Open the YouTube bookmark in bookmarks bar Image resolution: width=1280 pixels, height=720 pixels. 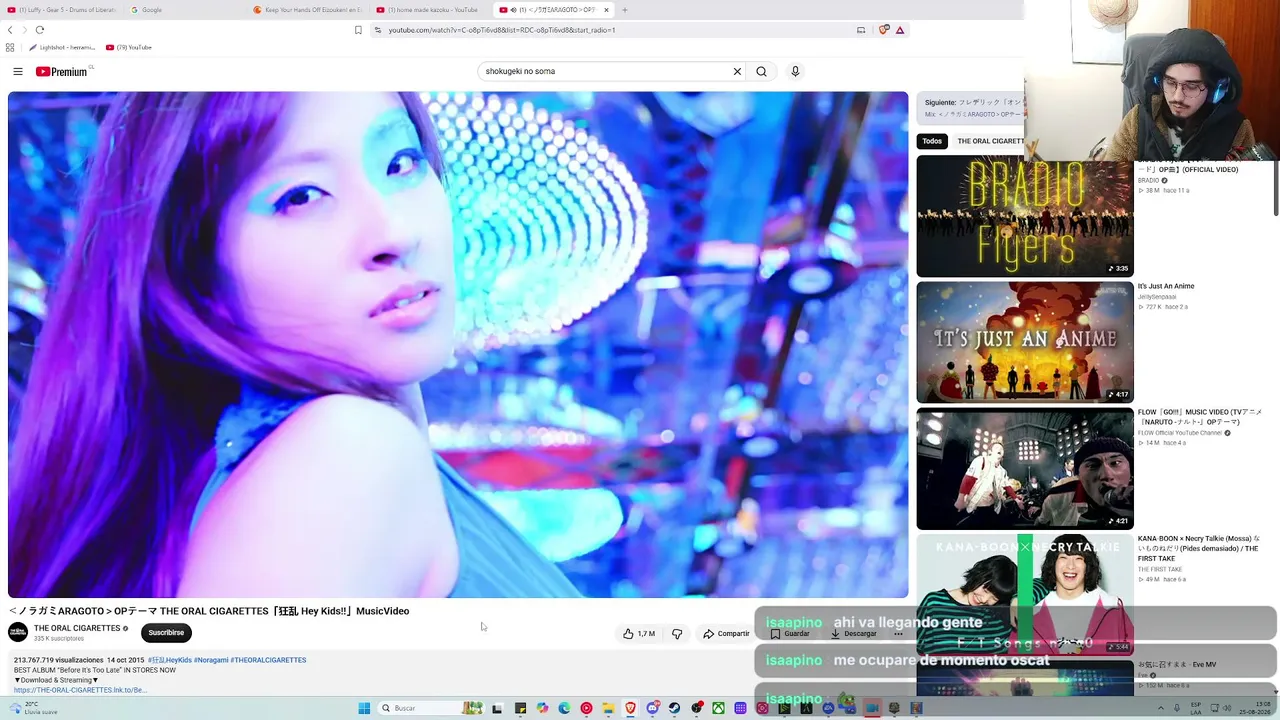(128, 47)
